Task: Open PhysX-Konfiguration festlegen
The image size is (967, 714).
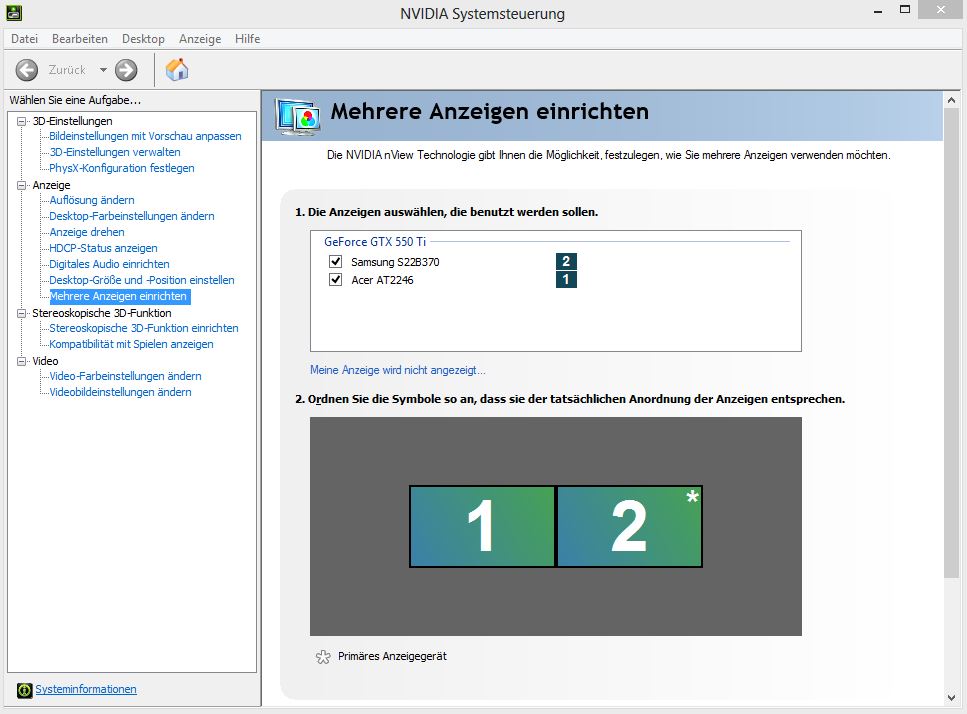Action: click(121, 168)
